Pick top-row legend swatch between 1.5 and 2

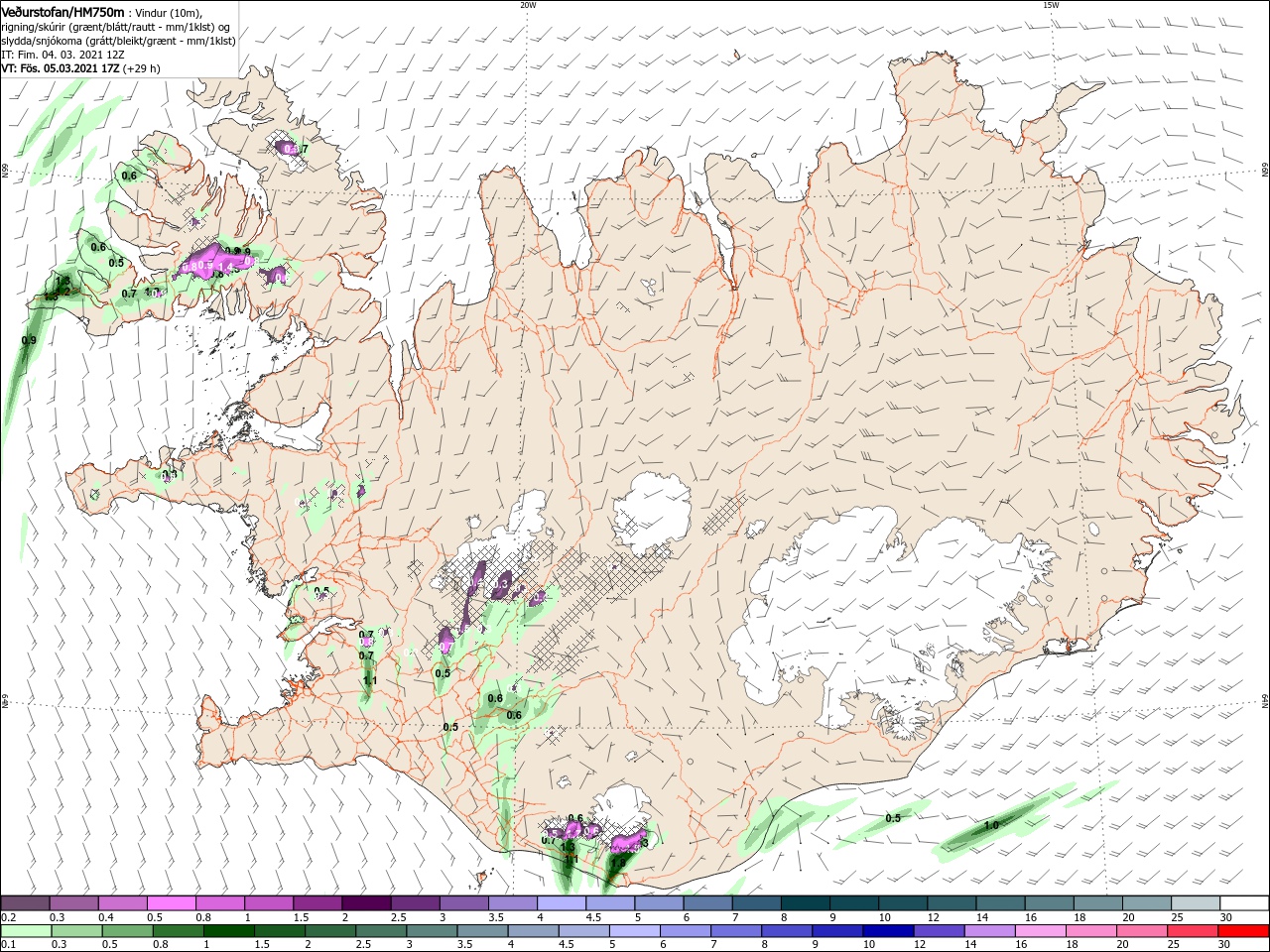coord(317,903)
